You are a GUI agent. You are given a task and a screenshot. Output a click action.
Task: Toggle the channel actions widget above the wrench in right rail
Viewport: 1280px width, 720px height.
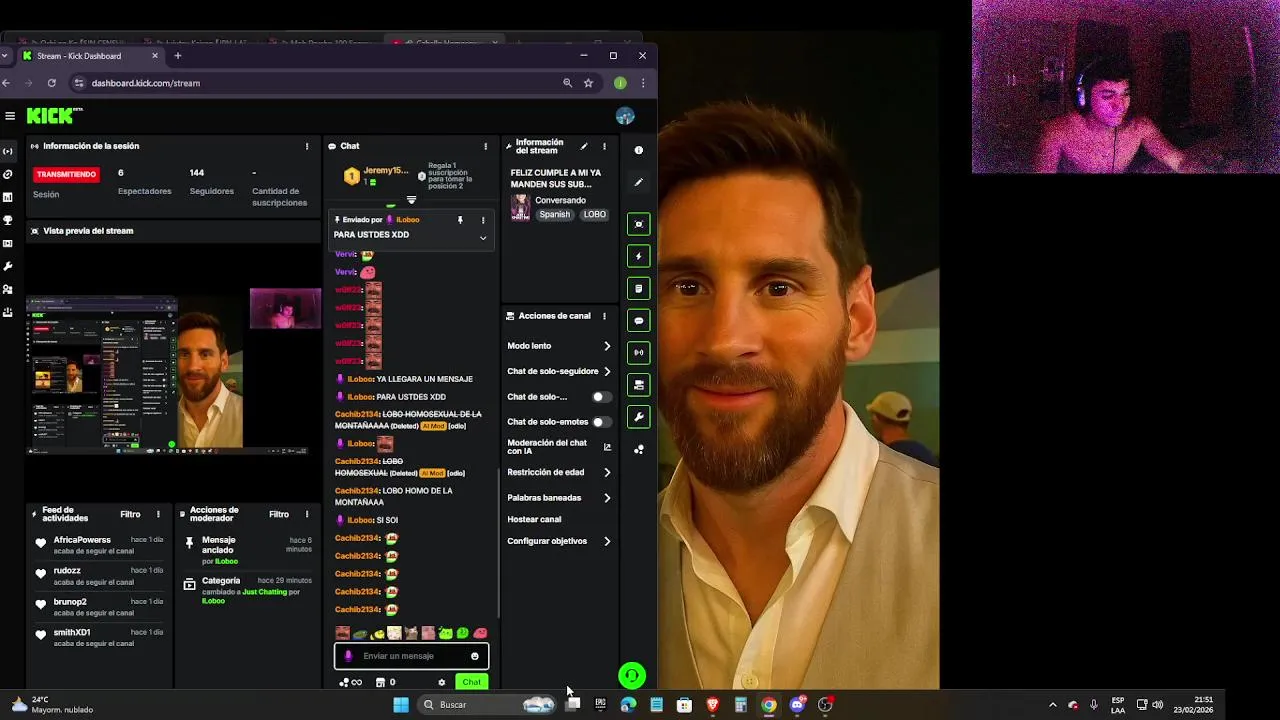point(639,384)
